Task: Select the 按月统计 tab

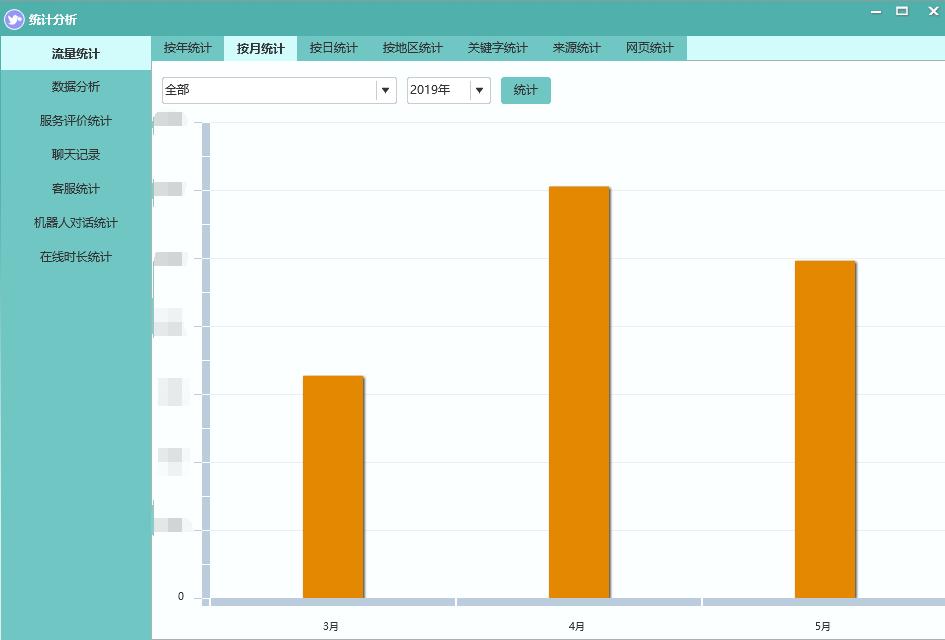Action: click(260, 48)
